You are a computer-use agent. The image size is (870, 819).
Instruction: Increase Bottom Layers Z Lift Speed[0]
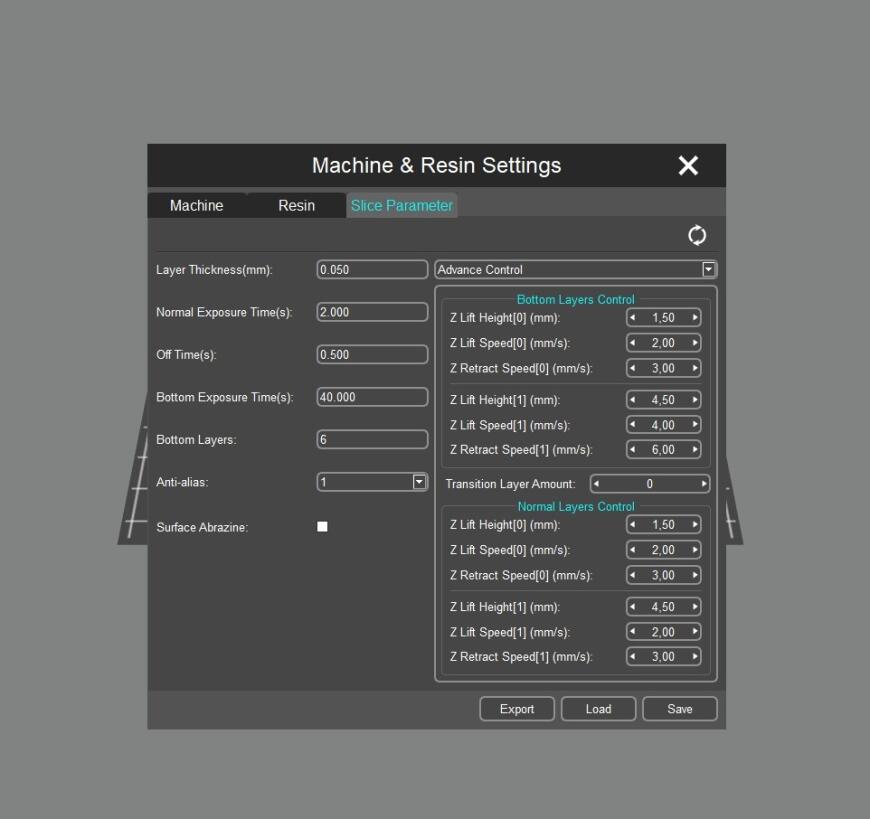click(695, 343)
